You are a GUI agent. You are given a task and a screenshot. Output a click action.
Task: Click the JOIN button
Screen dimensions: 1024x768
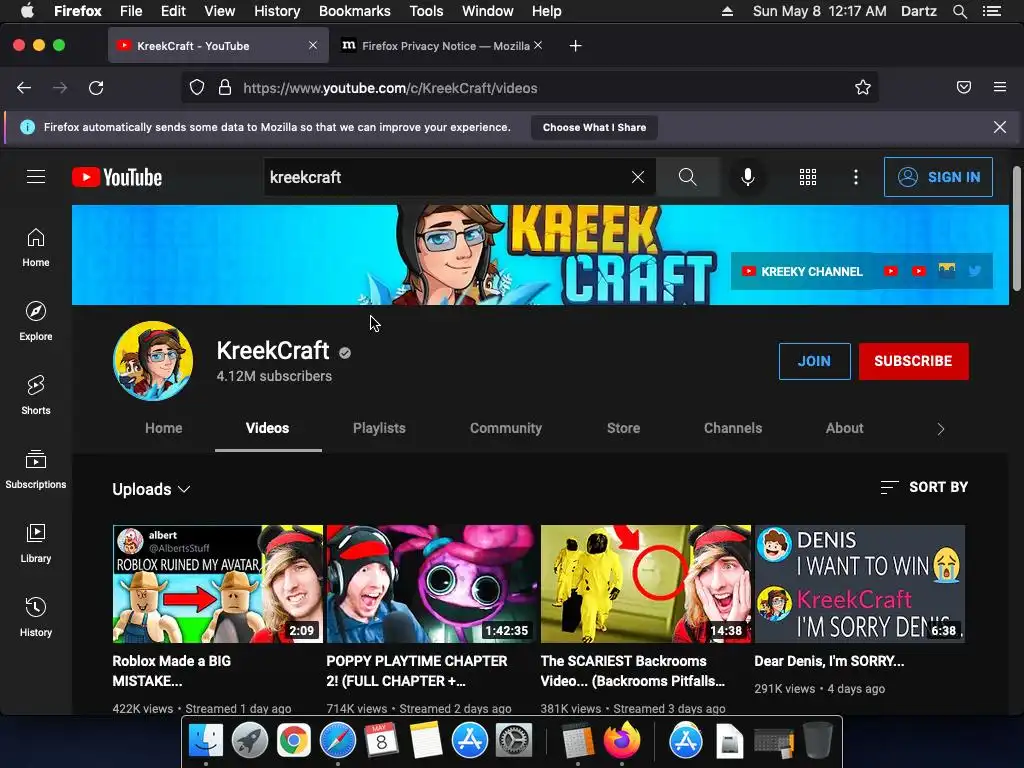click(x=814, y=361)
